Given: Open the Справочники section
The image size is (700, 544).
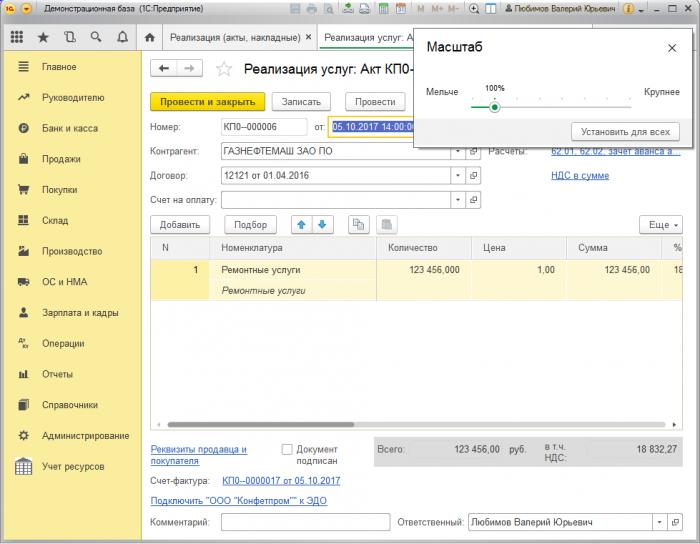Looking at the screenshot, I should coord(72,405).
